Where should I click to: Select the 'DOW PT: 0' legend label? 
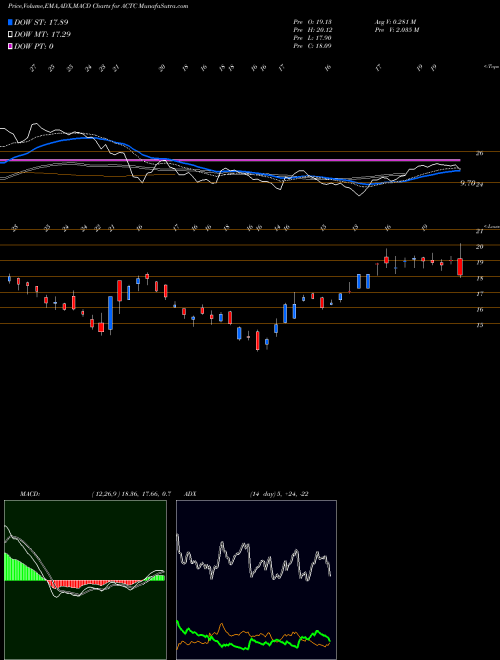coord(34,46)
